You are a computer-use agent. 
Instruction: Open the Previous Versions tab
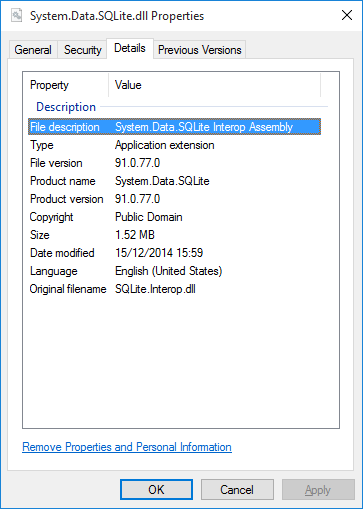click(199, 50)
